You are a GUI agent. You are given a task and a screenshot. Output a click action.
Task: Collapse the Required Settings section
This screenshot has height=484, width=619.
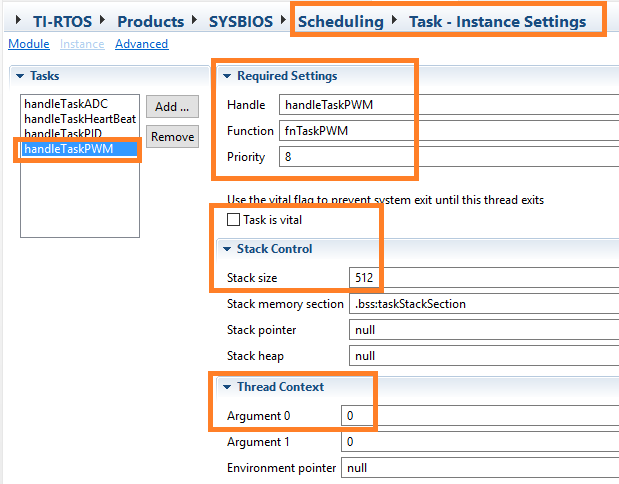point(227,76)
